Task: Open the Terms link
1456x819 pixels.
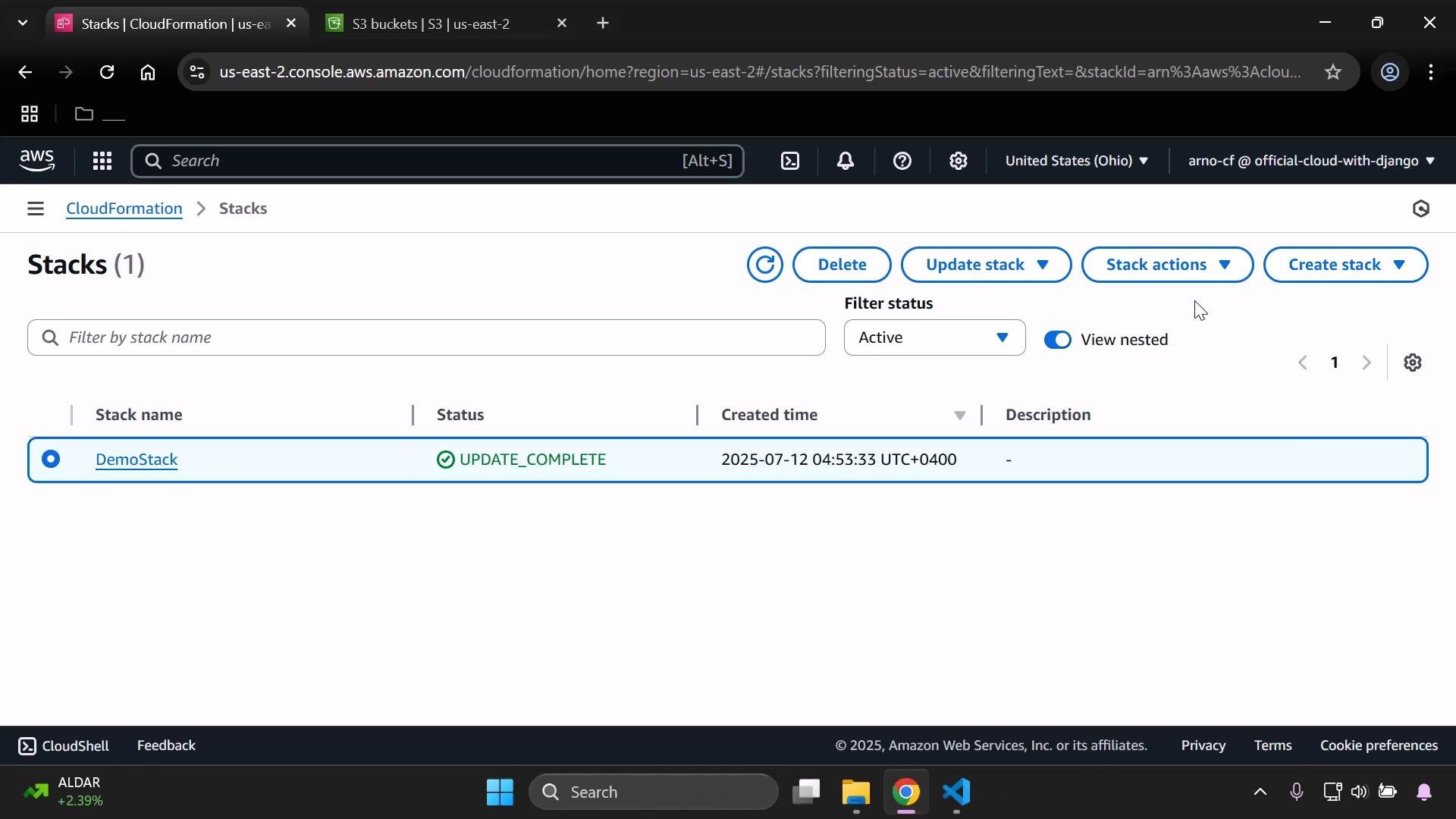Action: [1273, 745]
